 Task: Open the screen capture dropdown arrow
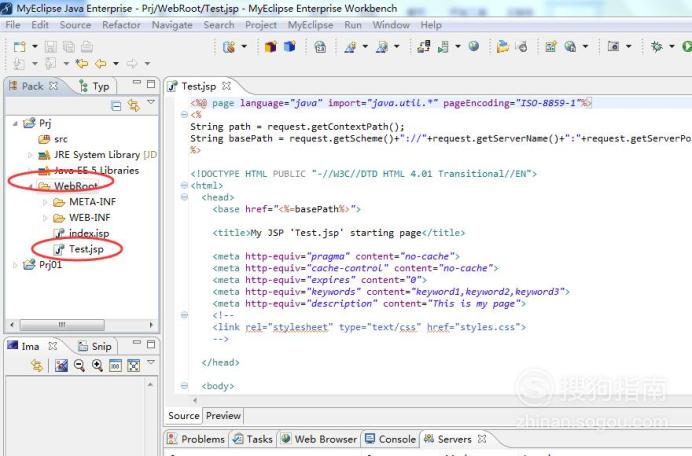pos(628,46)
